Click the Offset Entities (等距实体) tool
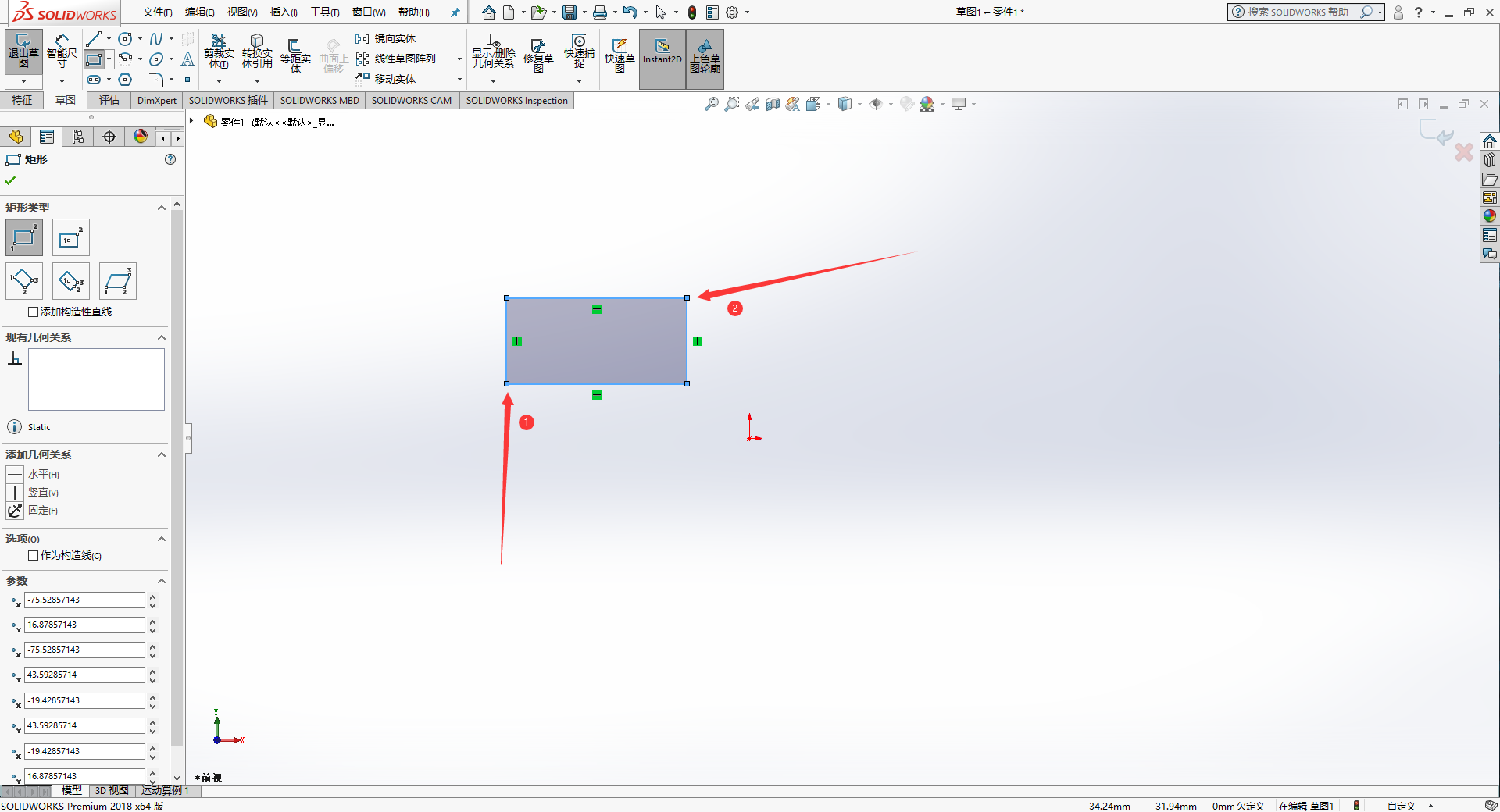The height and width of the screenshot is (812, 1500). click(295, 55)
